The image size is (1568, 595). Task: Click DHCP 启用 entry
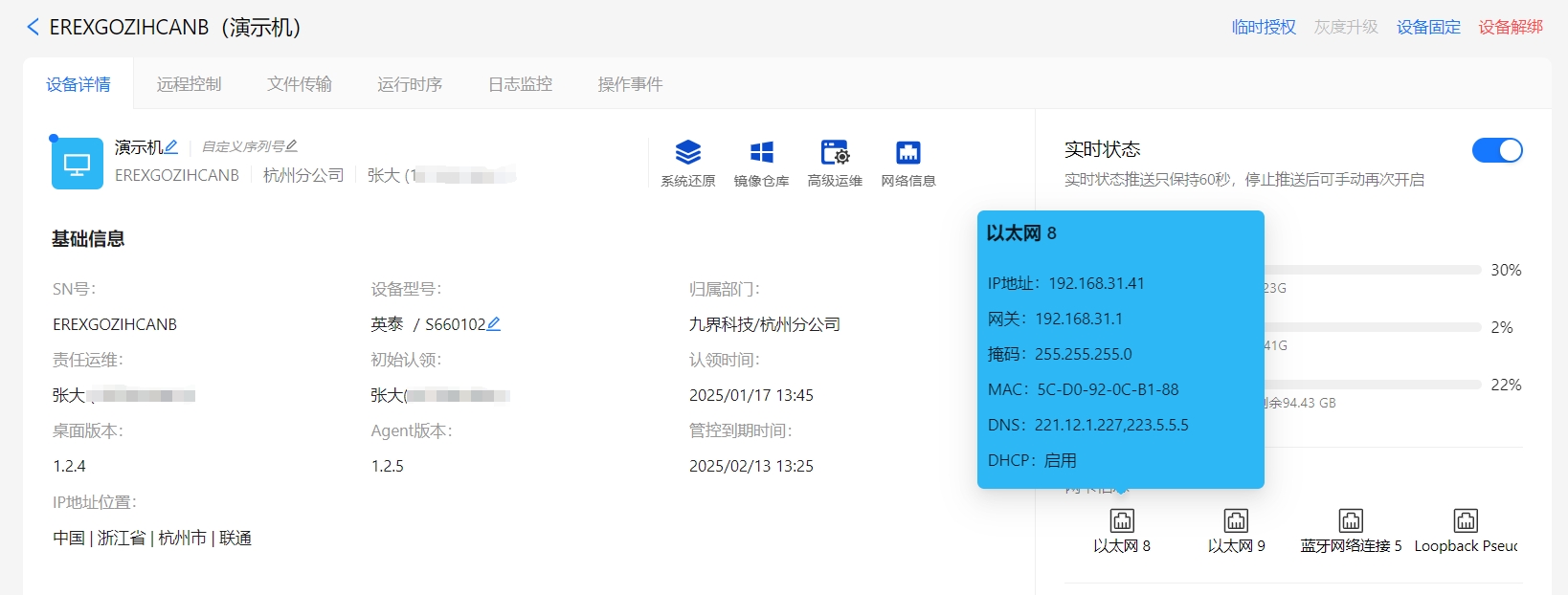click(1032, 460)
